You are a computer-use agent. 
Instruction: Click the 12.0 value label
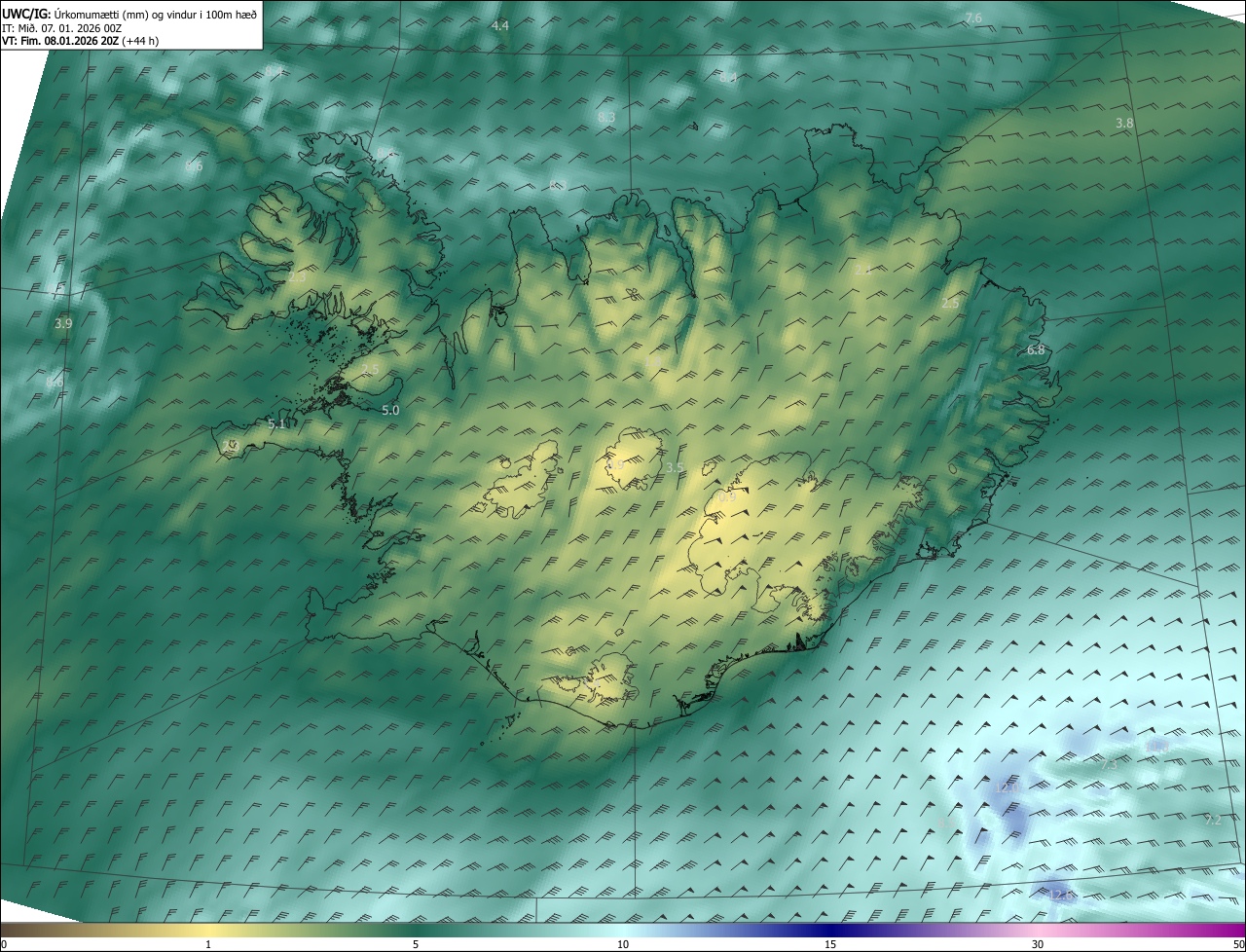tap(1008, 787)
